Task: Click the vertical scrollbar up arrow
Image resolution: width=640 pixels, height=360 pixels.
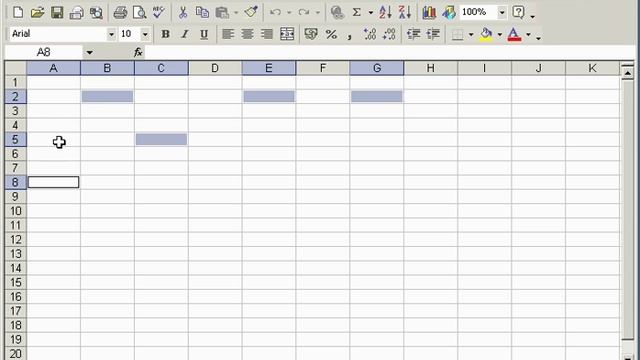Action: click(x=627, y=73)
